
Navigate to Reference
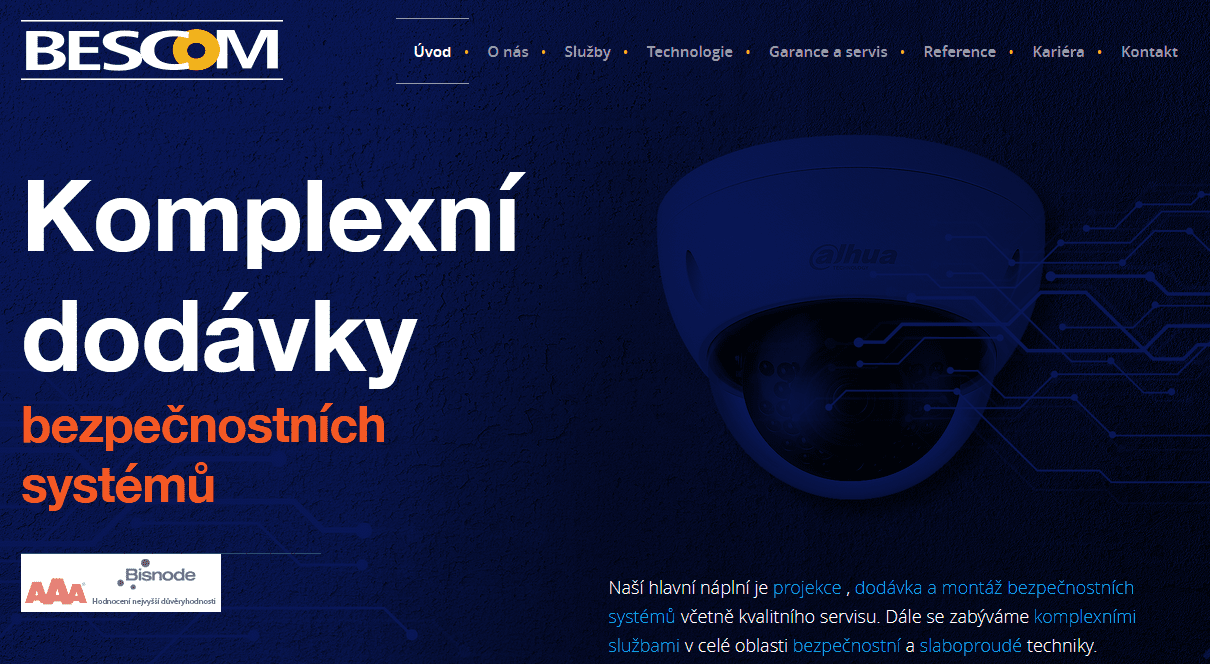point(959,52)
